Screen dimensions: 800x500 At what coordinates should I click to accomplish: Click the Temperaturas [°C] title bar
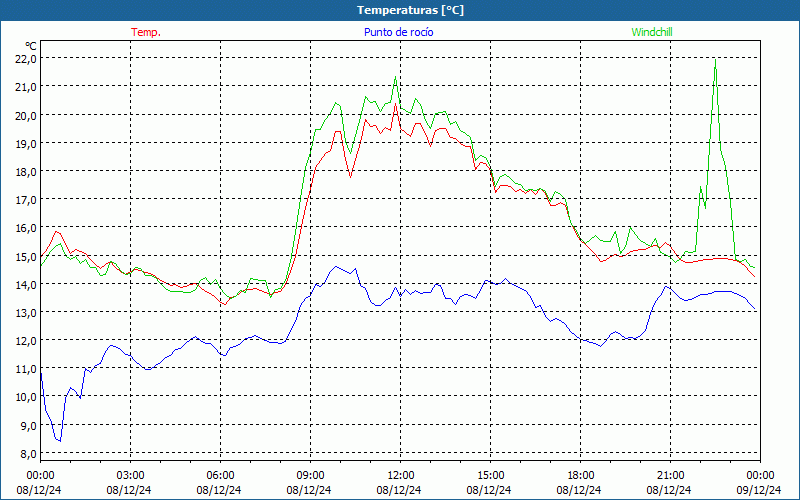[x=400, y=10]
